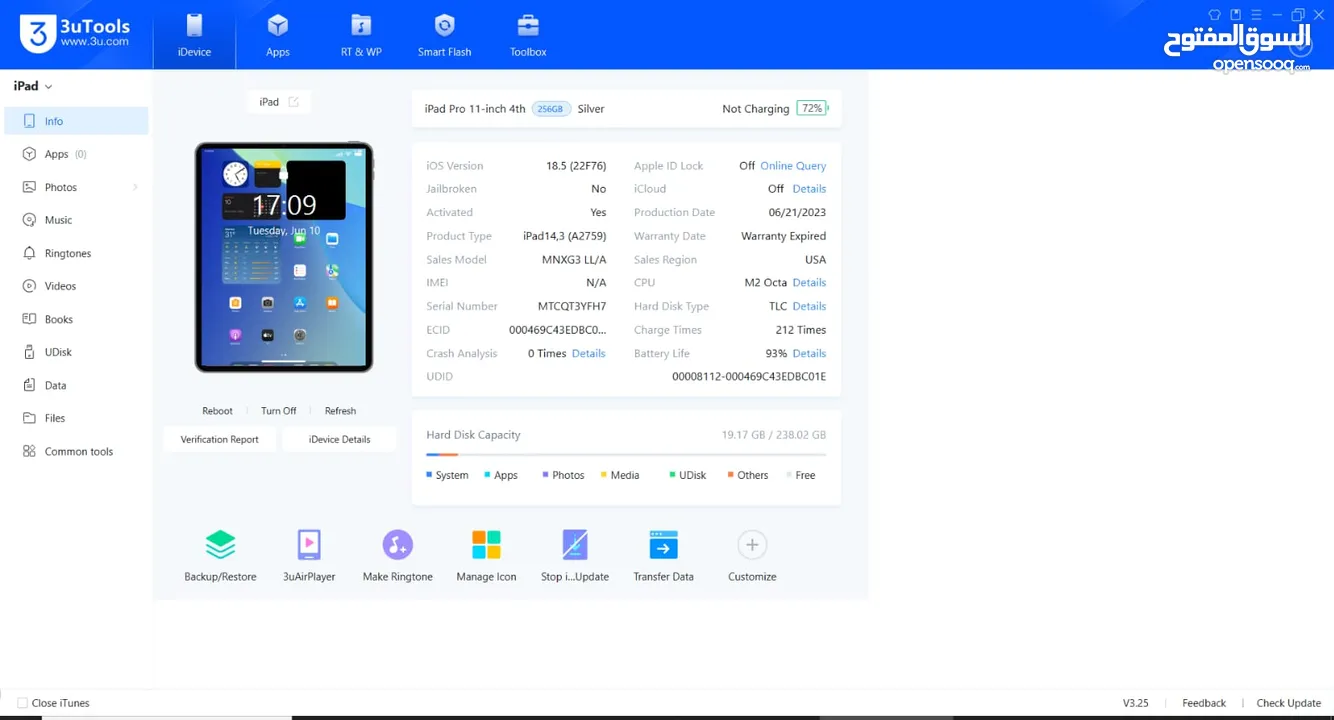Click the UDID value 00008112-000469C43EDBC01E
Image resolution: width=1334 pixels, height=720 pixels.
[749, 377]
